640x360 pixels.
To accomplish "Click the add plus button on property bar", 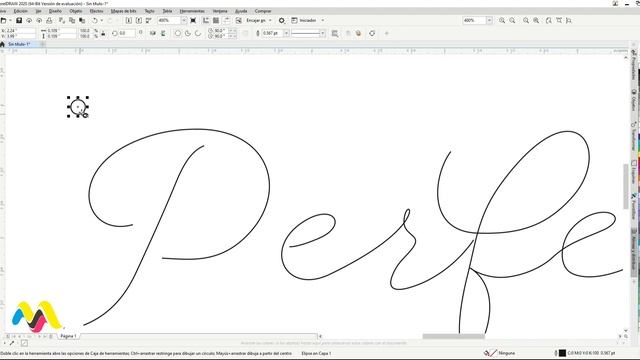I will click(387, 33).
